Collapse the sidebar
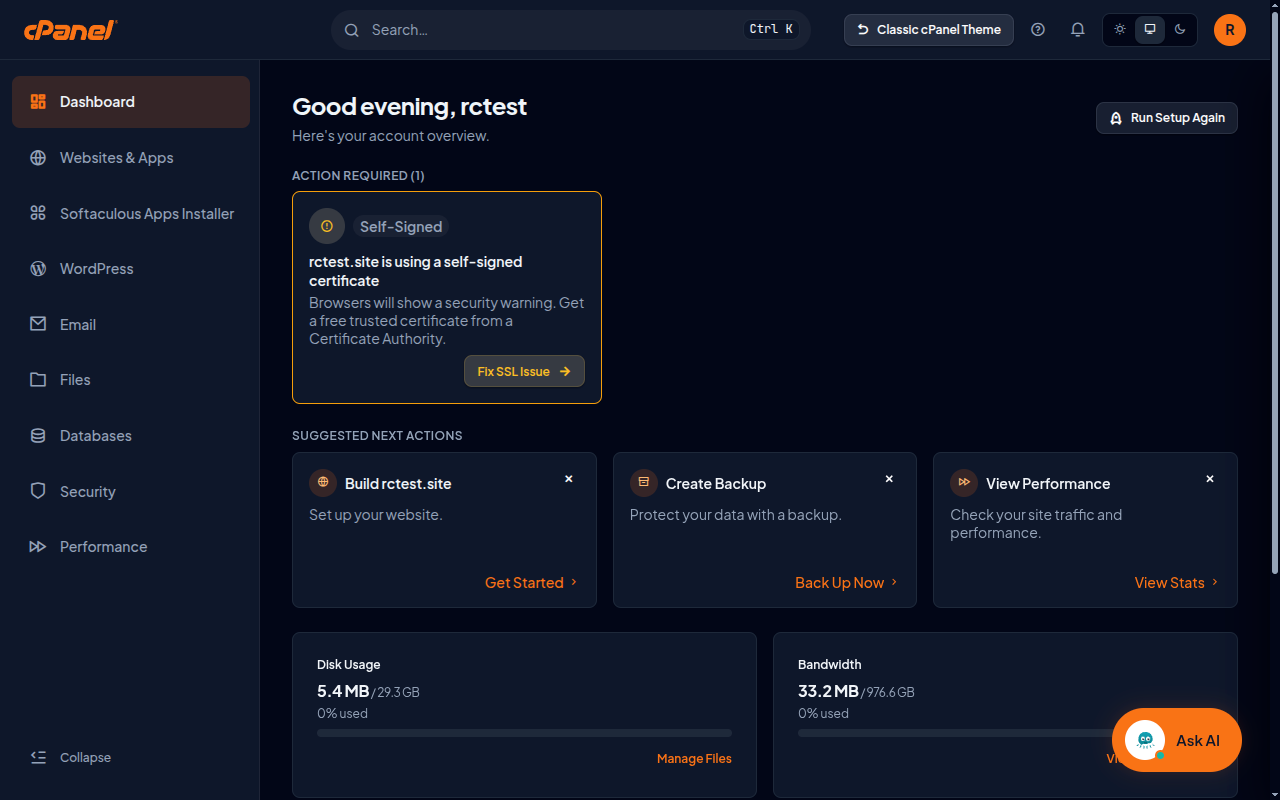 [71, 757]
